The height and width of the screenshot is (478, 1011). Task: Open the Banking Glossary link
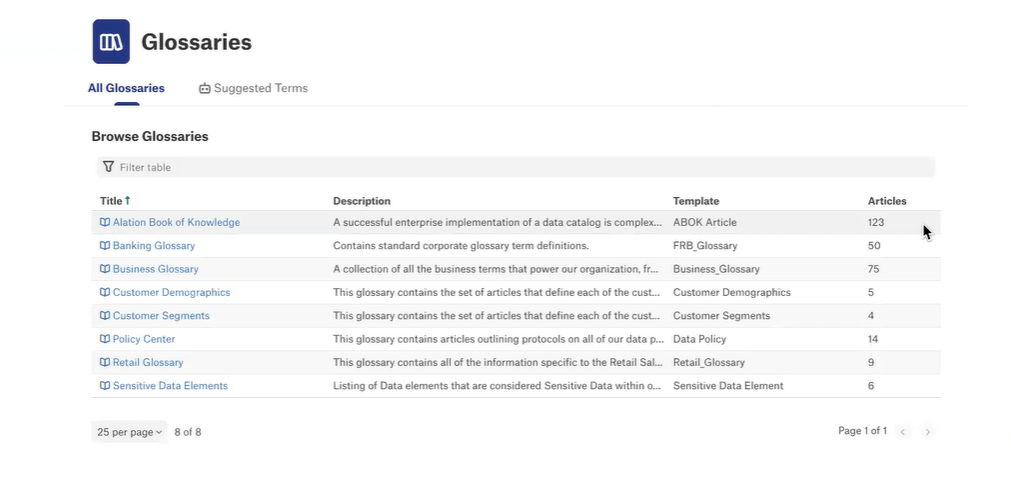pyautogui.click(x=153, y=245)
